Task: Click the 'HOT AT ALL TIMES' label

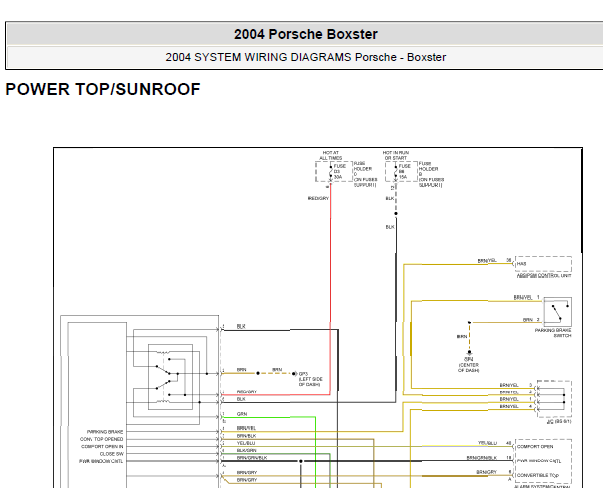Action: click(330, 155)
